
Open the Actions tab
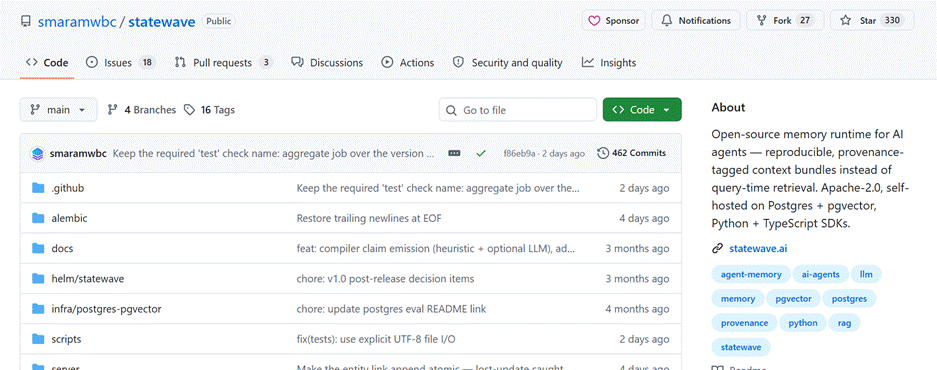pyautogui.click(x=408, y=63)
